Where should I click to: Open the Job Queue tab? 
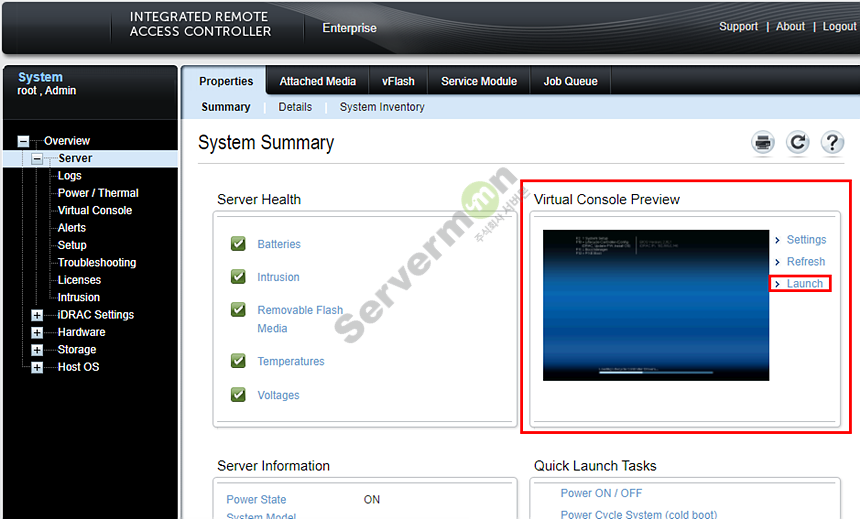[x=570, y=81]
